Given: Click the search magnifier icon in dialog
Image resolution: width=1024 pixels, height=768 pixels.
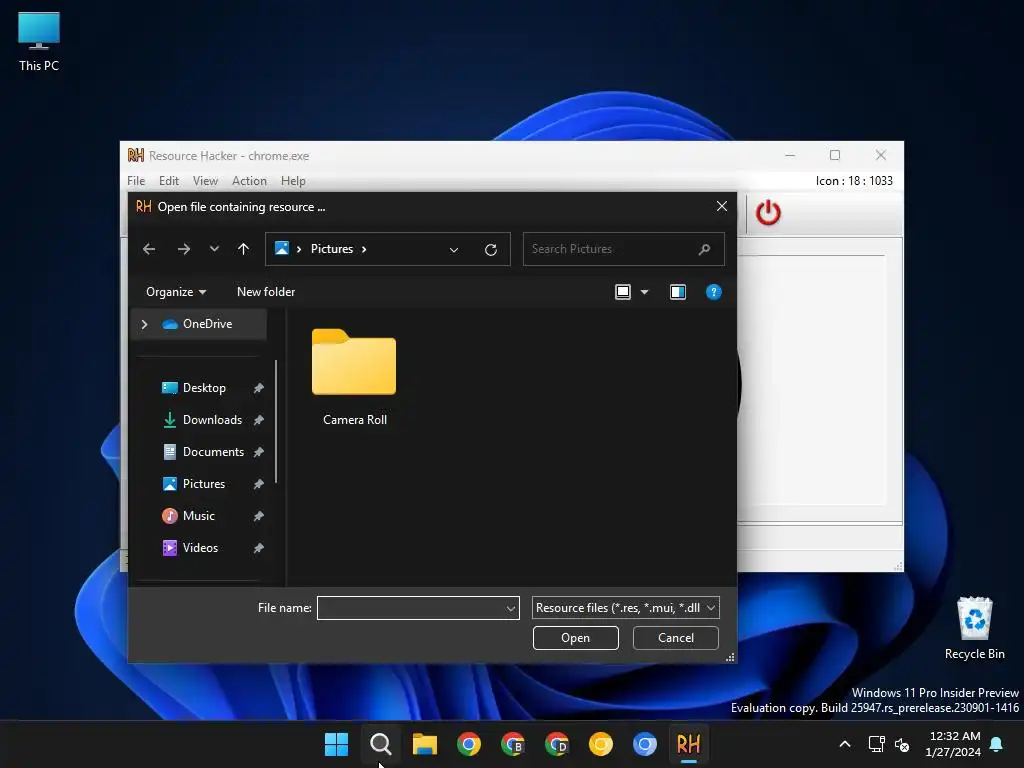Looking at the screenshot, I should coord(704,249).
